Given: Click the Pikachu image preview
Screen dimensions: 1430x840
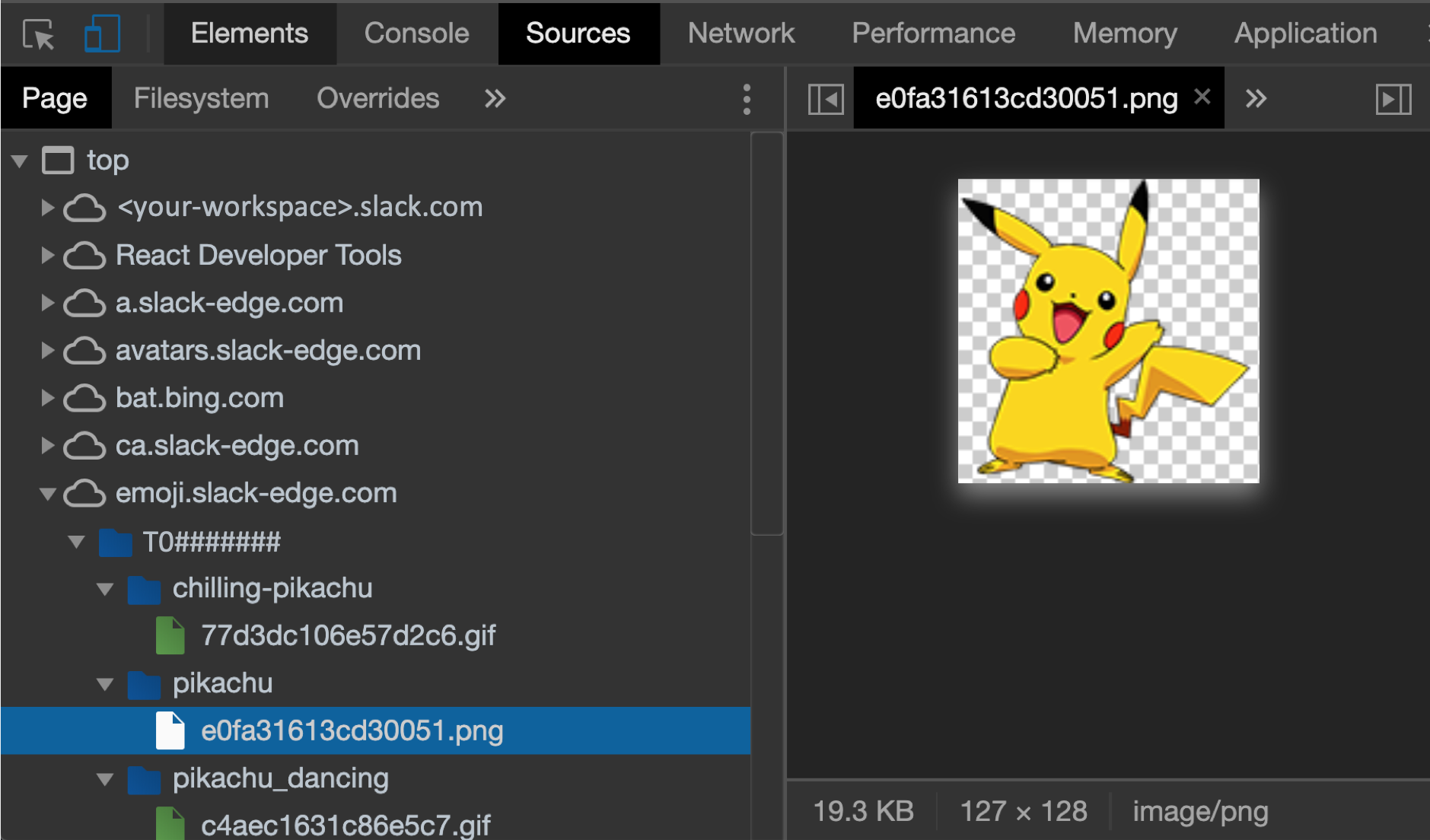Looking at the screenshot, I should (1108, 331).
